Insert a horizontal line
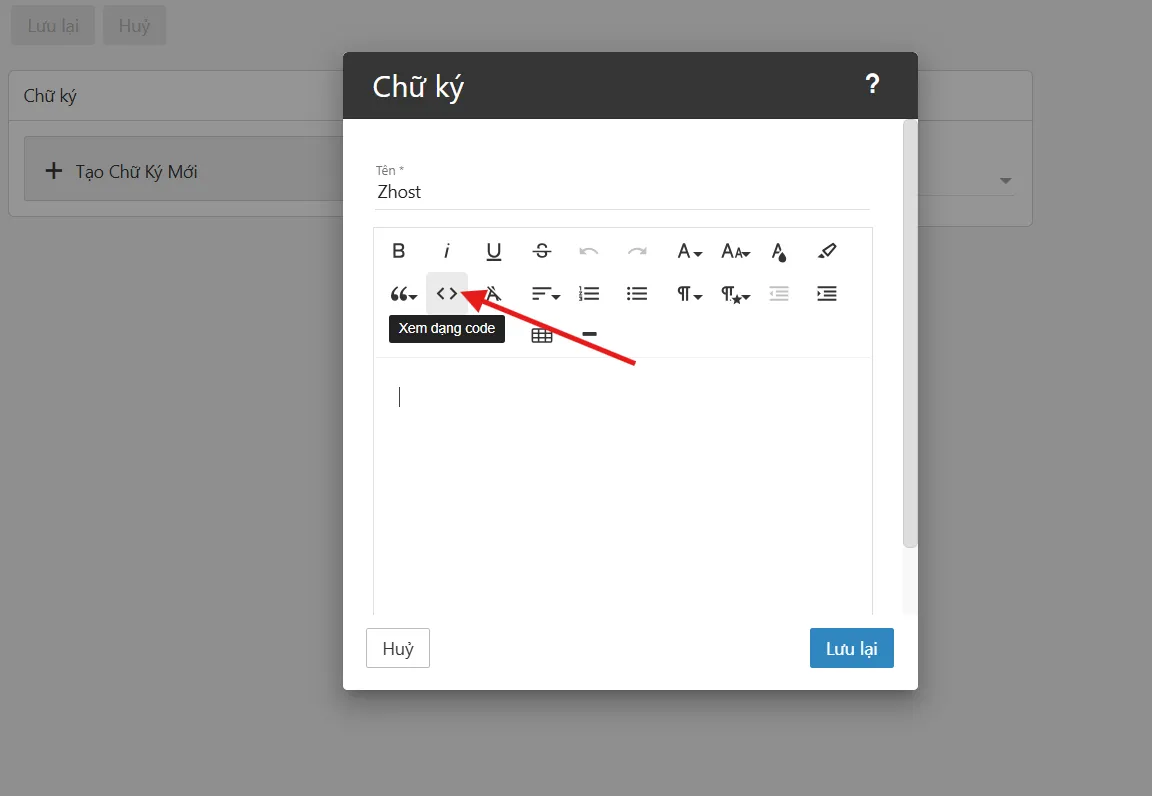 pos(589,334)
